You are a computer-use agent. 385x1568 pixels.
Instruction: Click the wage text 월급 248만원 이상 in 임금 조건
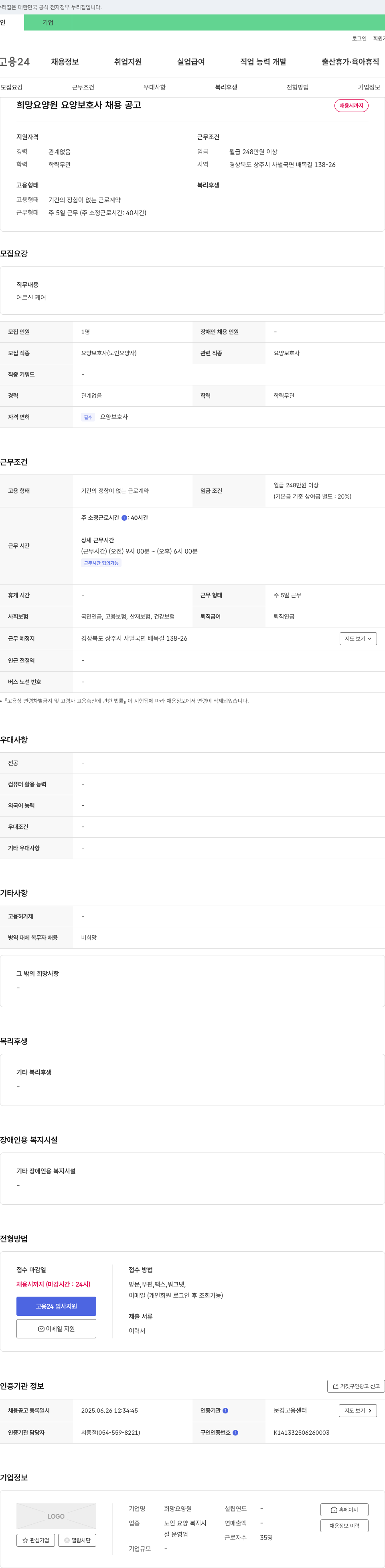coord(296,485)
